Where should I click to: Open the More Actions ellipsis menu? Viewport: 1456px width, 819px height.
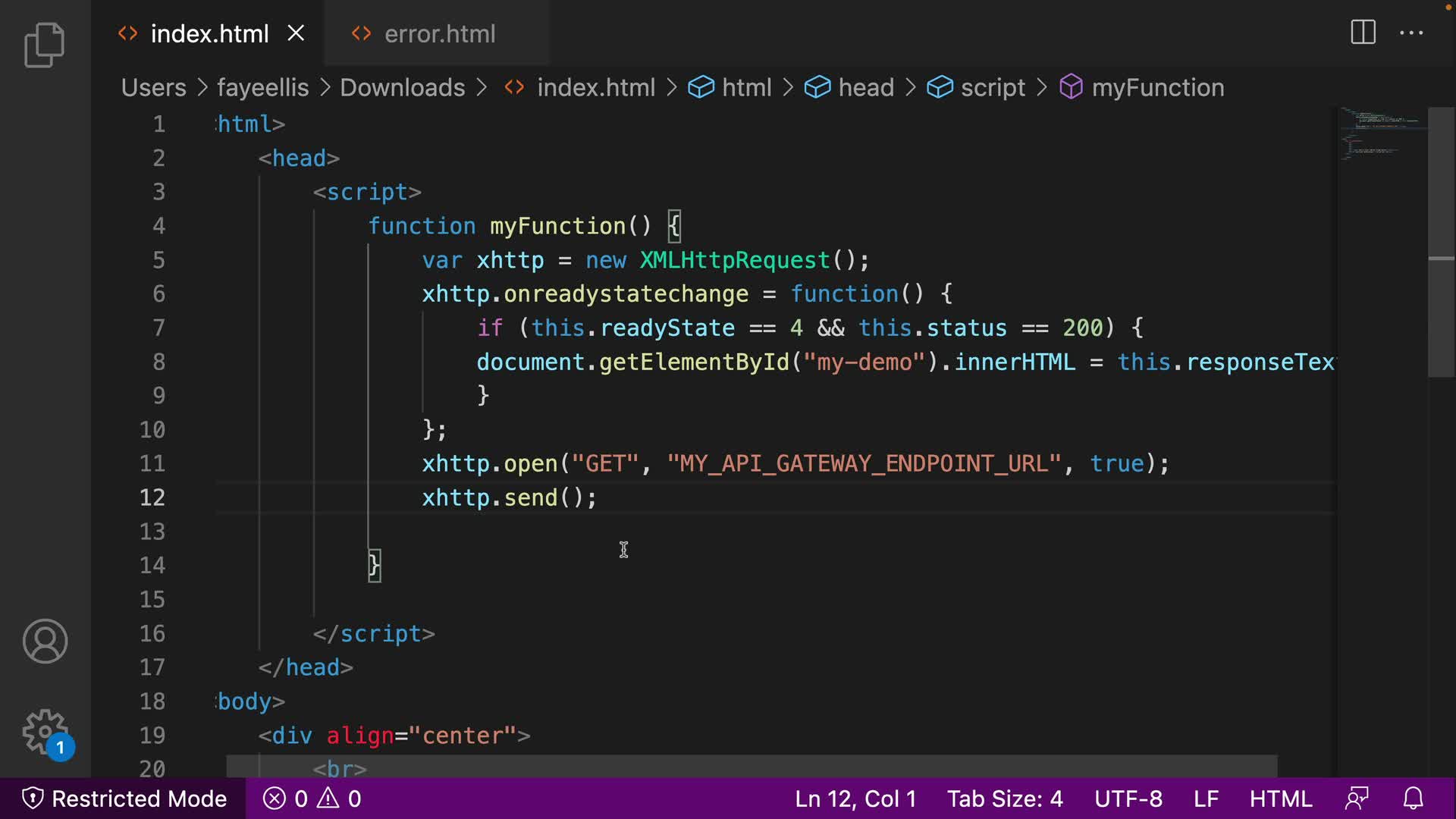tap(1411, 33)
